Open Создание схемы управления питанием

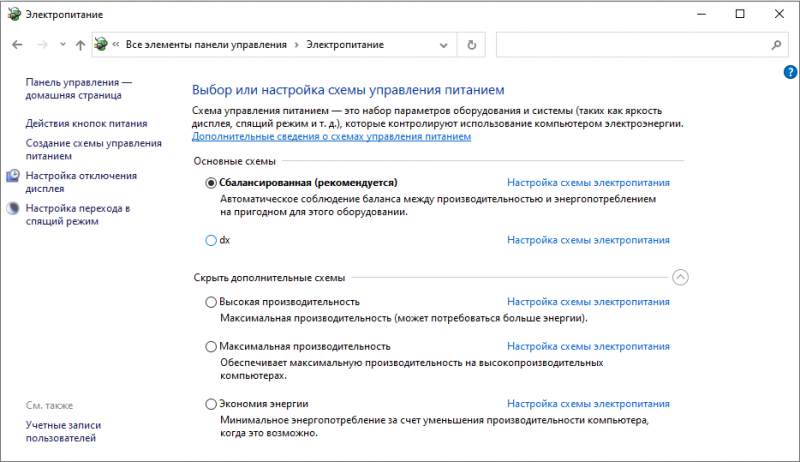click(x=93, y=149)
